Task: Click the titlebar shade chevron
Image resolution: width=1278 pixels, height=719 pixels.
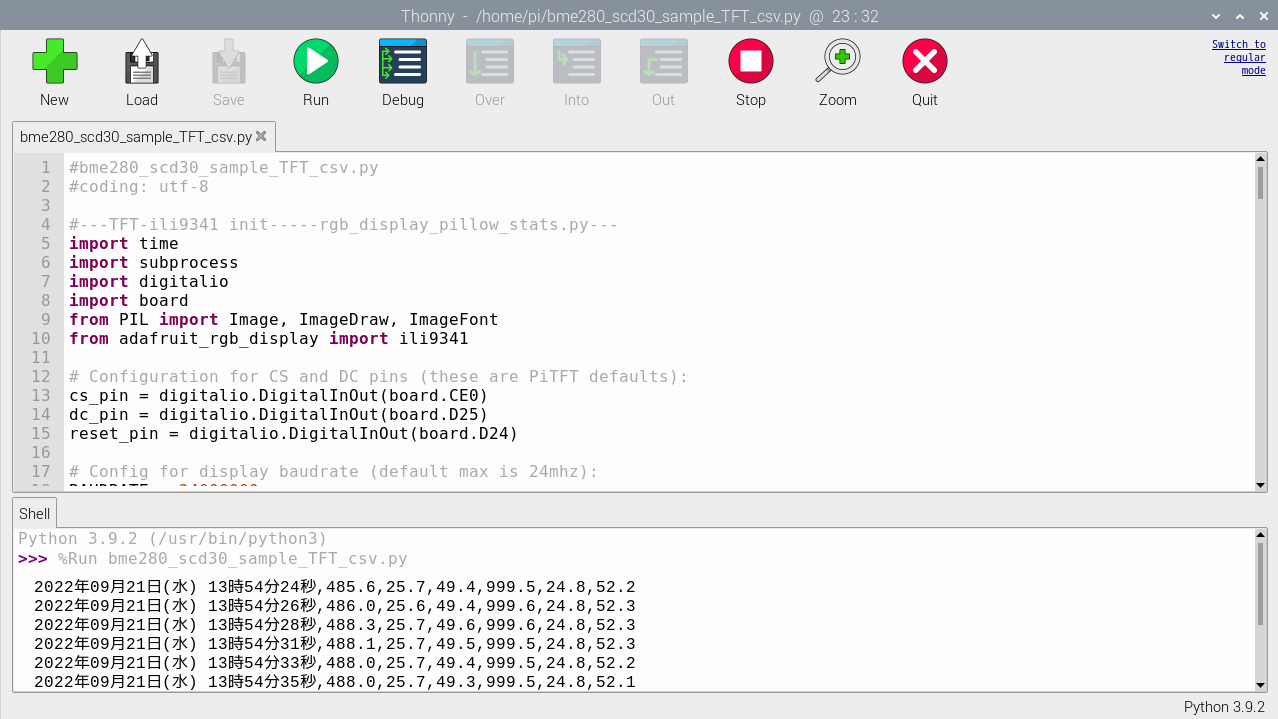Action: (x=1215, y=15)
